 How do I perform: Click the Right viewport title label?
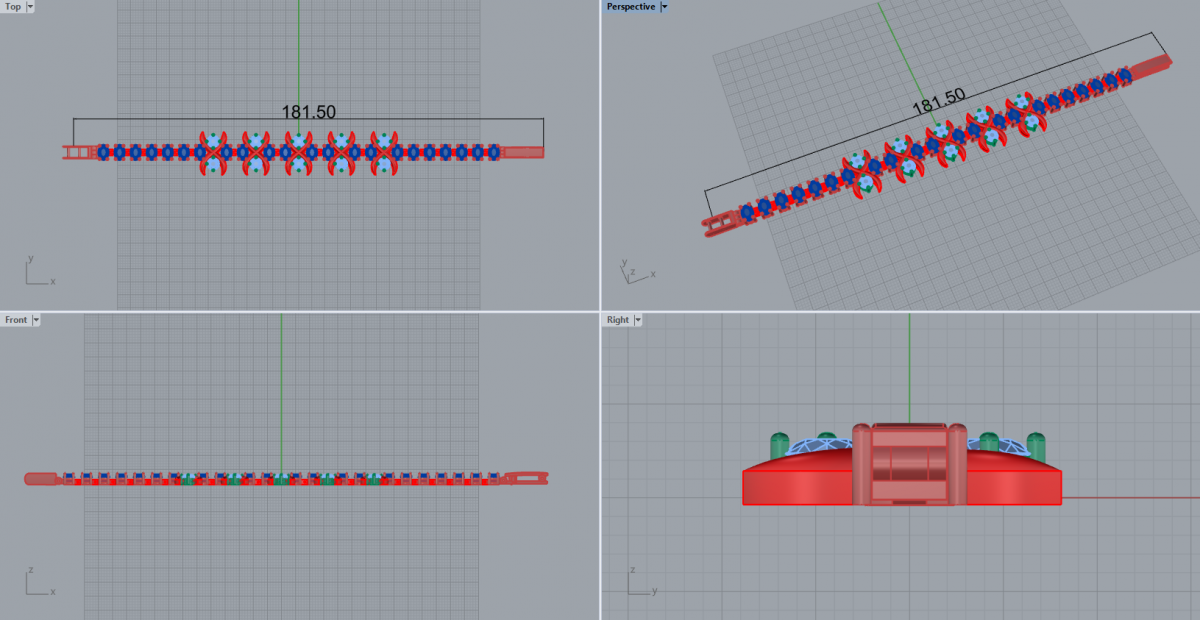[x=618, y=320]
